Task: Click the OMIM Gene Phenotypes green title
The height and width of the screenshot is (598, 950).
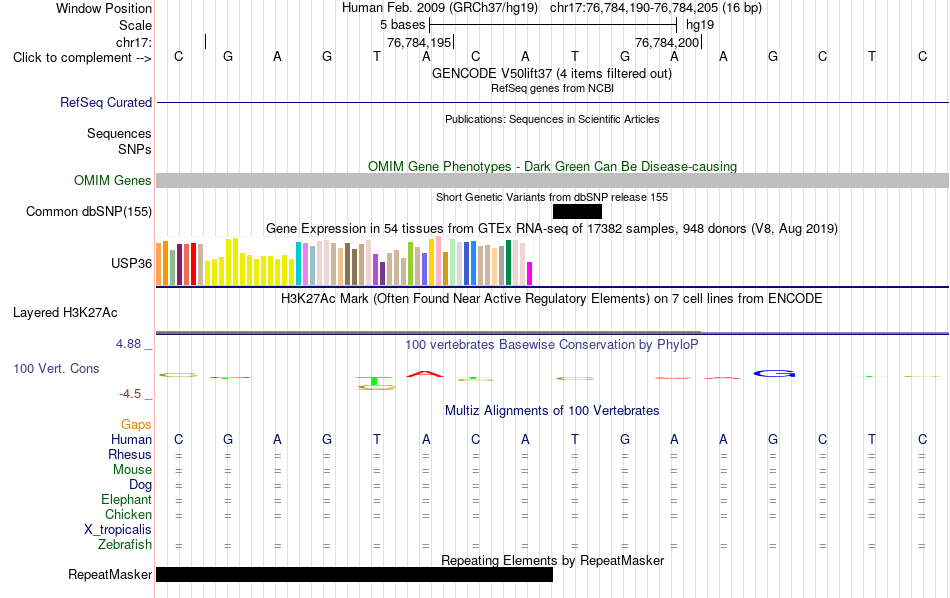Action: click(x=553, y=167)
